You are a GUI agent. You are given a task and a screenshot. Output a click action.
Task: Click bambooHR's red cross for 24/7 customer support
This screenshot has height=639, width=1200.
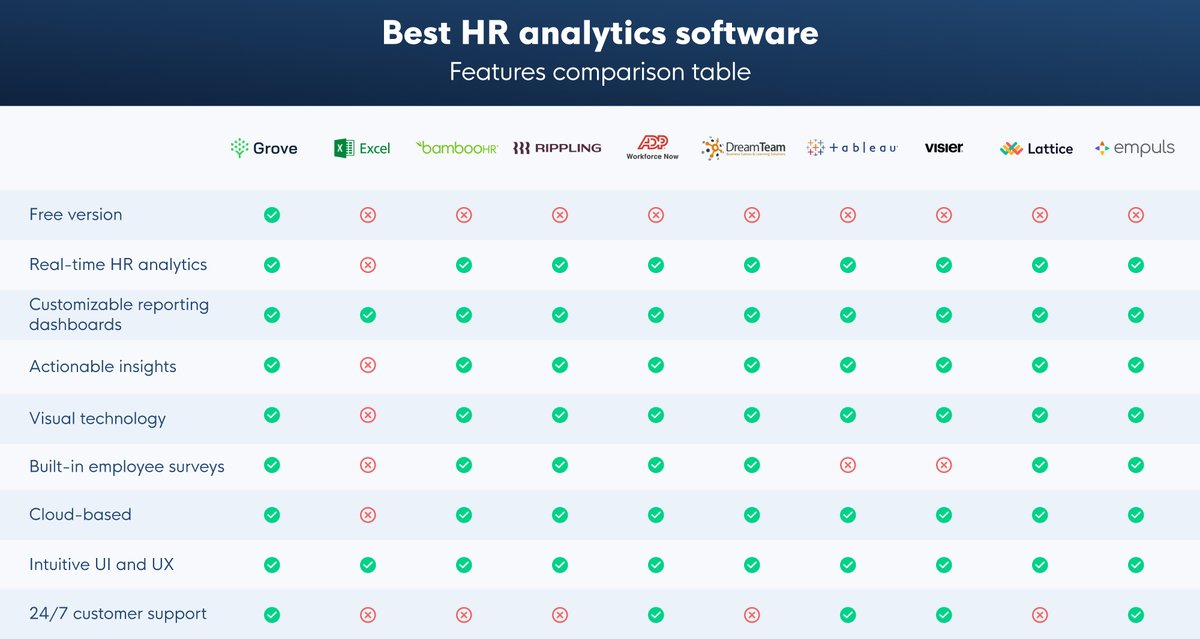[x=464, y=615]
